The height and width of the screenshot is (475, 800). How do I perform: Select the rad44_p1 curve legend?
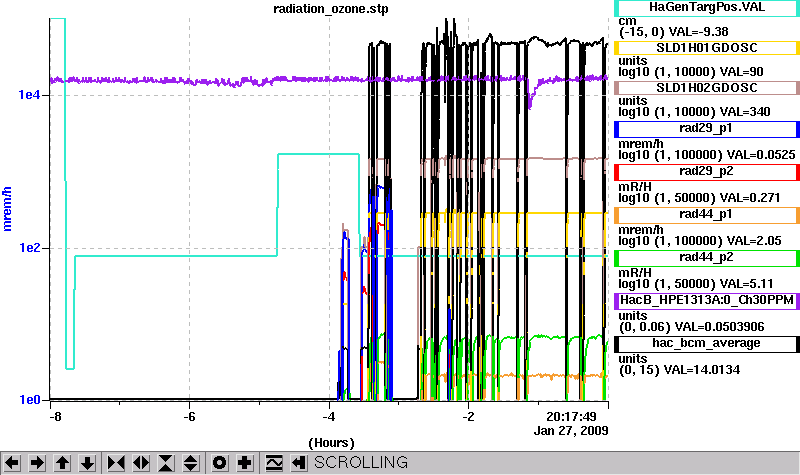coord(707,215)
